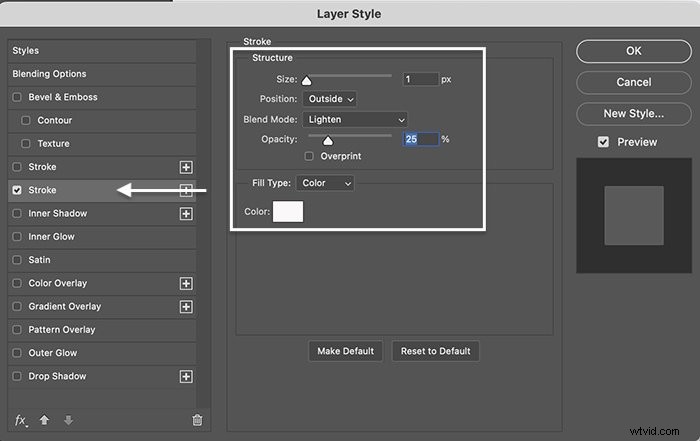
Task: Uncheck the Preview checkbox
Action: point(603,142)
